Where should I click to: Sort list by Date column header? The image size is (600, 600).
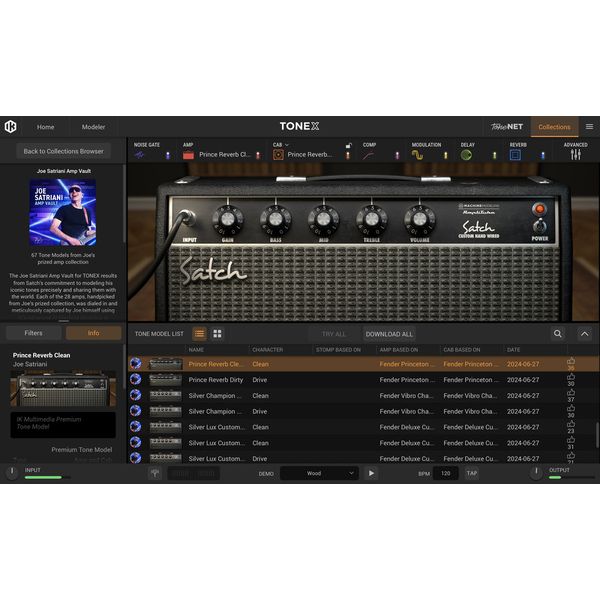click(514, 350)
